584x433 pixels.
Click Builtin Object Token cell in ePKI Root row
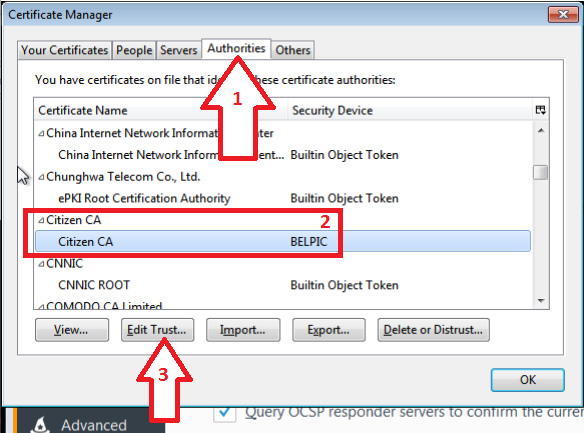point(345,198)
